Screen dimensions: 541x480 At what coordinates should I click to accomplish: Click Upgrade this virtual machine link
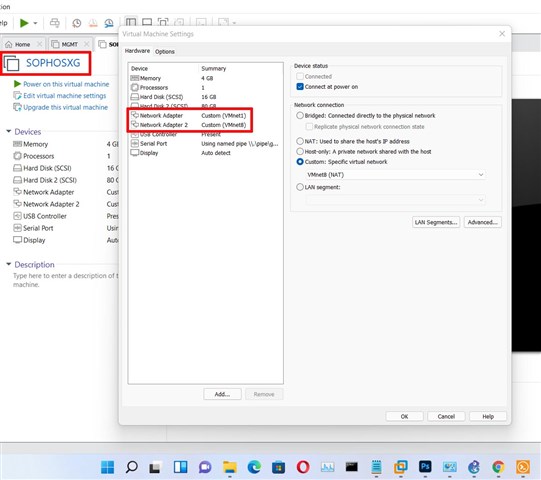click(66, 107)
